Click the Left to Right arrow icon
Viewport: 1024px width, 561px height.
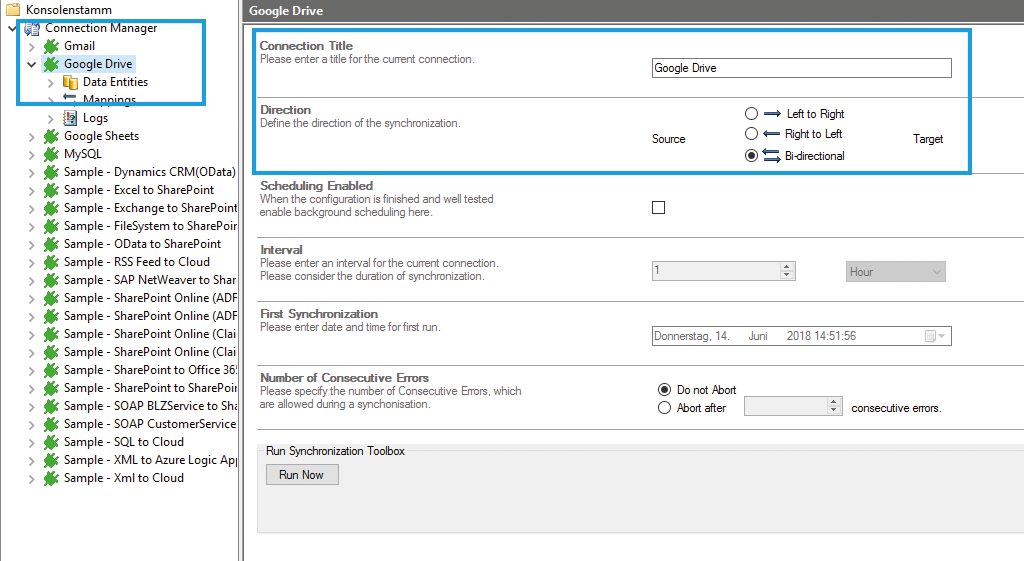pyautogui.click(x=772, y=114)
